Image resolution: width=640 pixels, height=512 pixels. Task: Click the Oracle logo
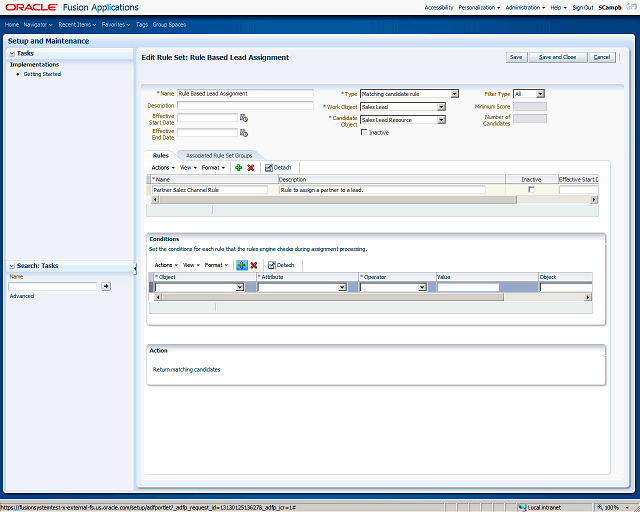31,7
